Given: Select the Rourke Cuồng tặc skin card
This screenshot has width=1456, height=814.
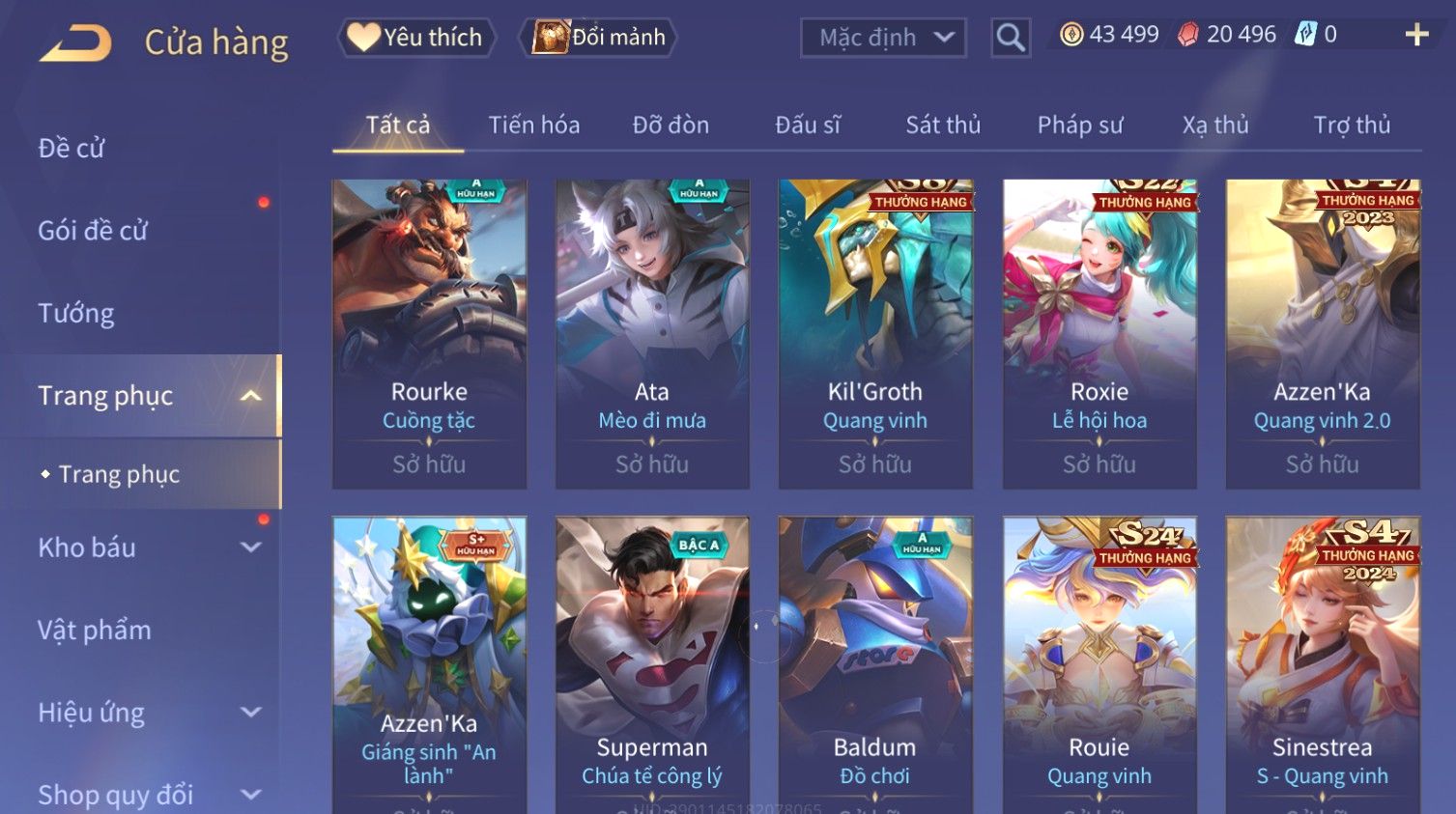Looking at the screenshot, I should pos(429,333).
